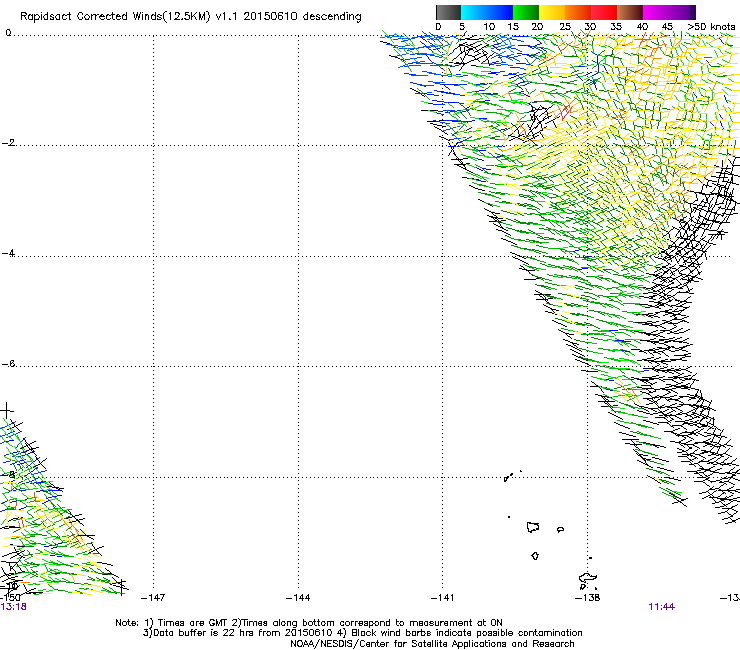Click the '>50 knots' legend label
Screen dimensions: 740x650
tap(711, 27)
